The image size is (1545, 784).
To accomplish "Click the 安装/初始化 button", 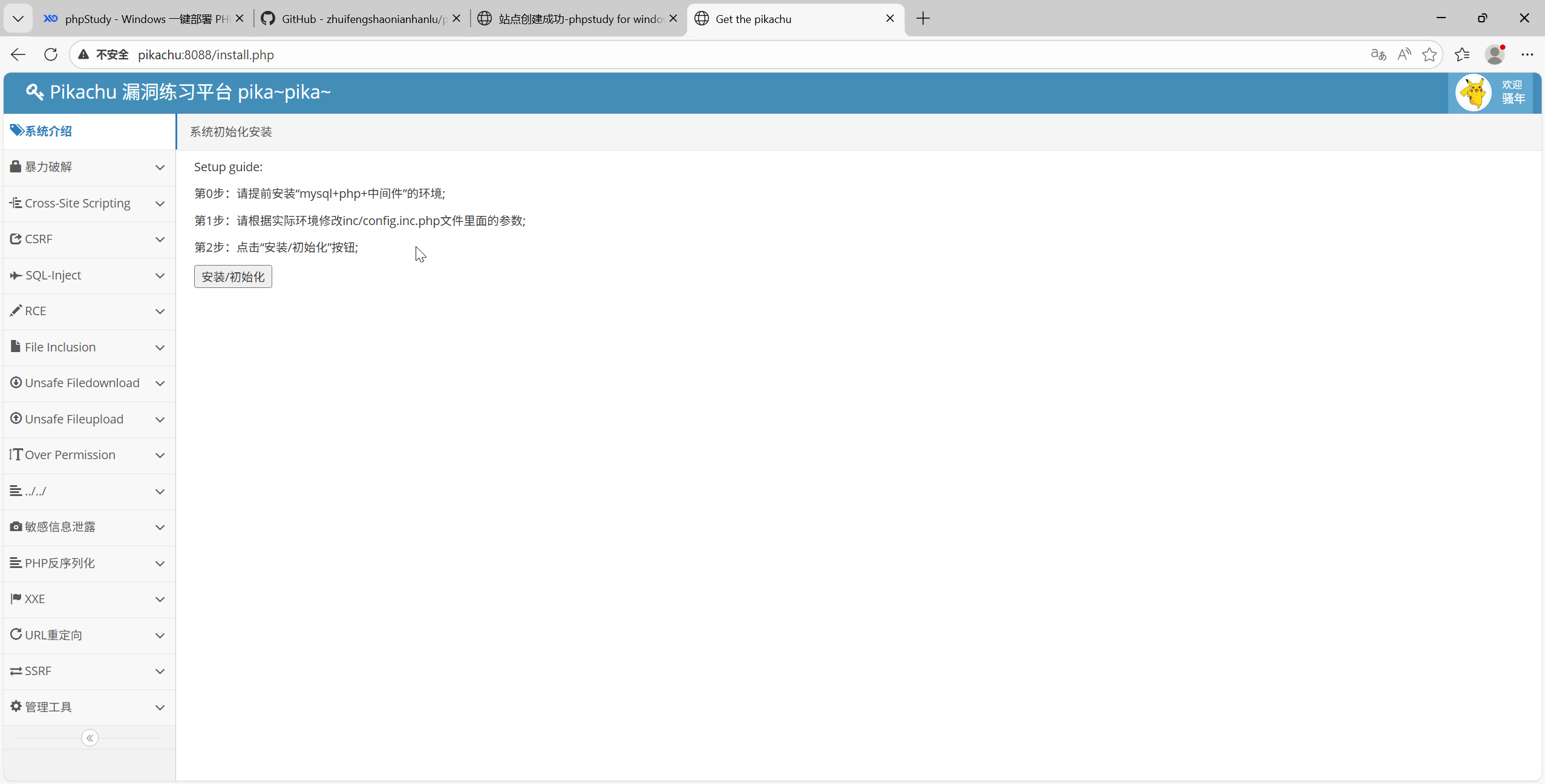I will click(233, 277).
